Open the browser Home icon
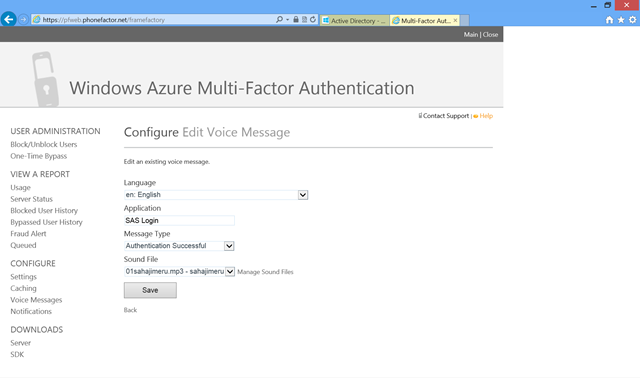Viewport: 640px width, 378px height. (609, 20)
